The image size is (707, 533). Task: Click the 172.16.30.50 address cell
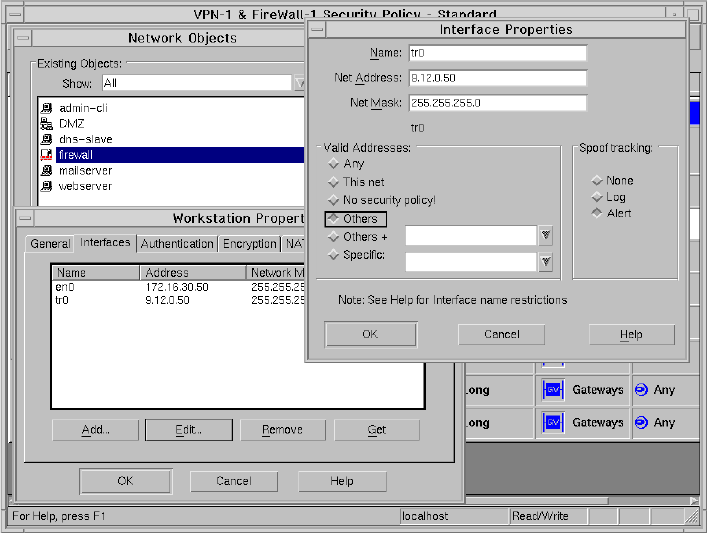[177, 287]
